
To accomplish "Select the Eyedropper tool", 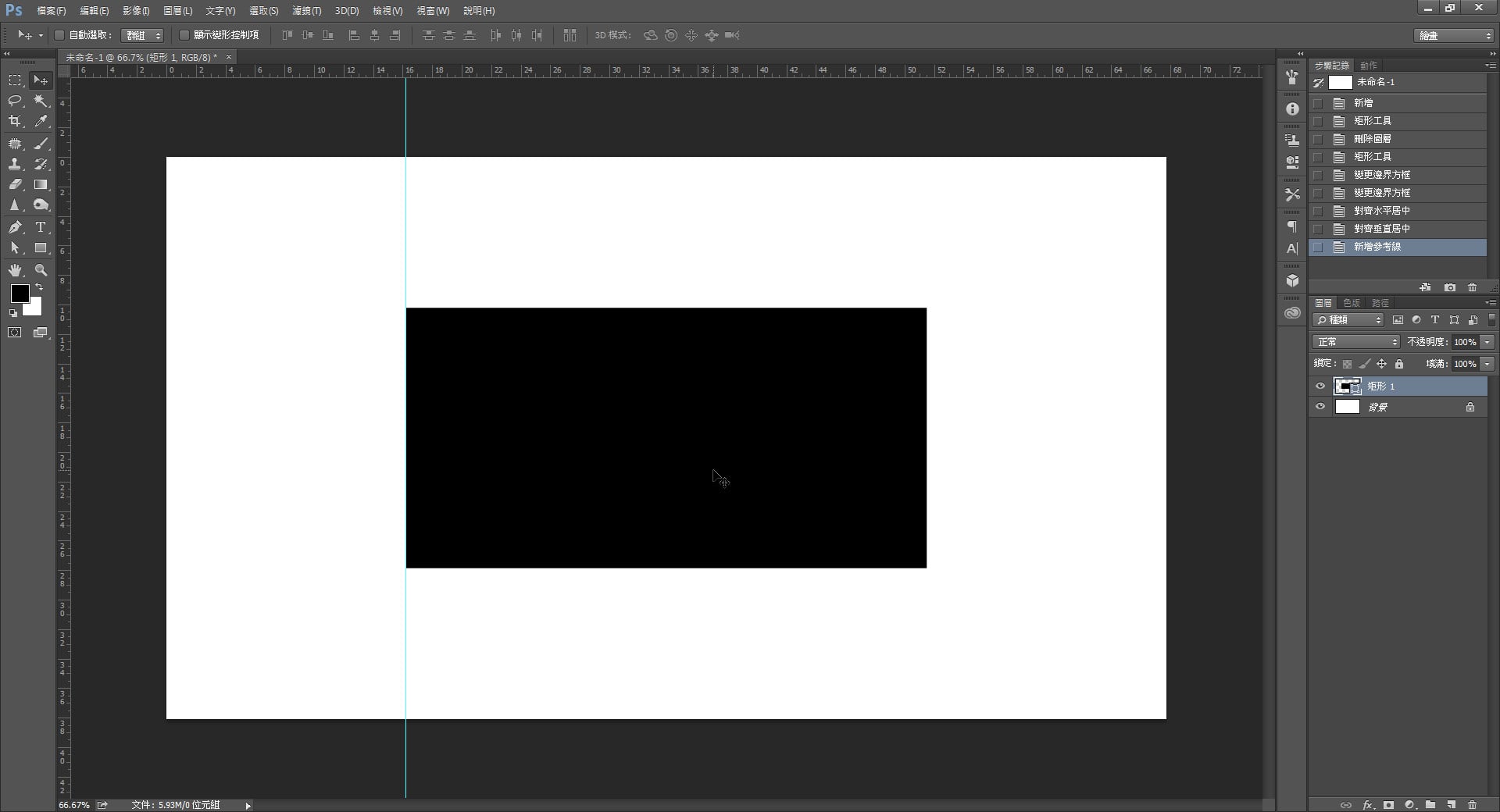I will click(x=41, y=121).
